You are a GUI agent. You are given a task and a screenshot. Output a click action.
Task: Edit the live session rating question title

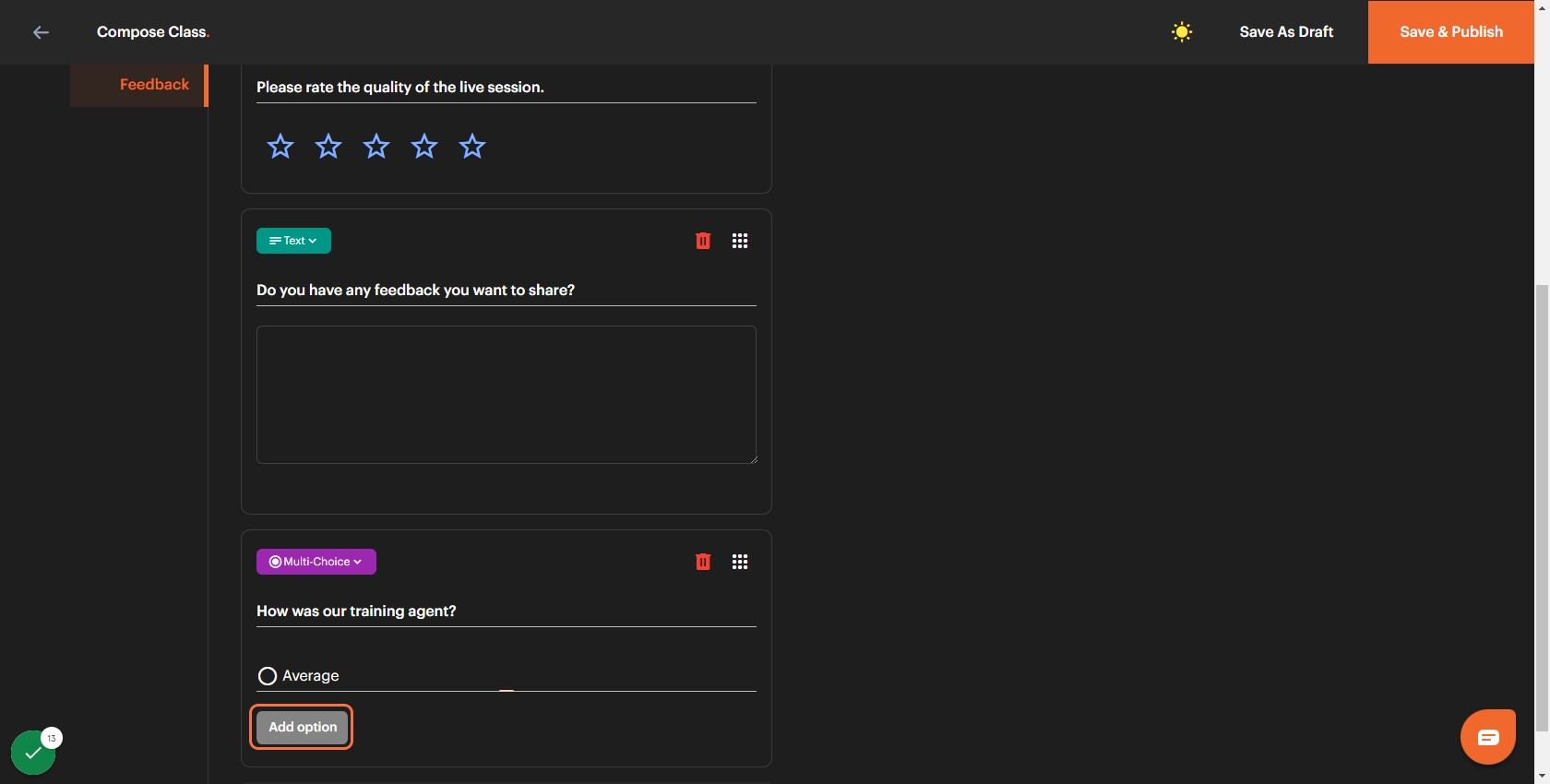tap(507, 88)
